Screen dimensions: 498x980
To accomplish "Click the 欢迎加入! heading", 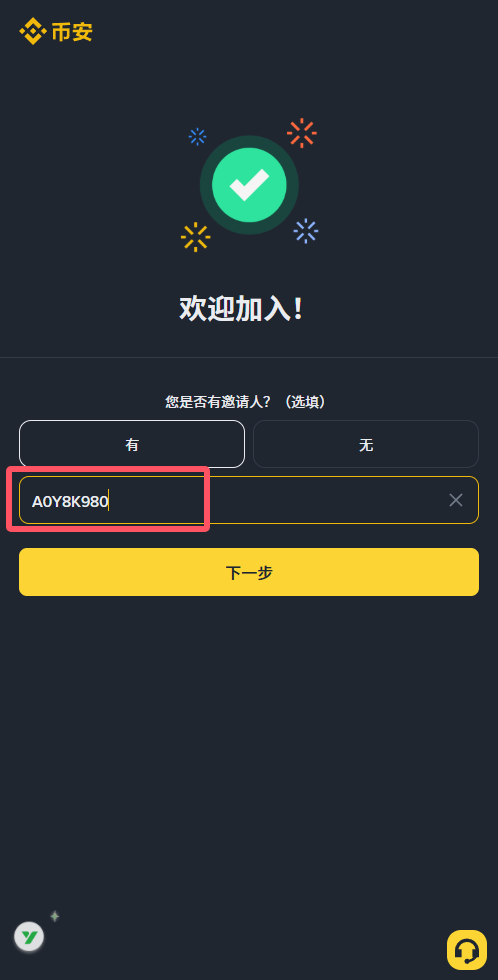I will coord(241,309).
